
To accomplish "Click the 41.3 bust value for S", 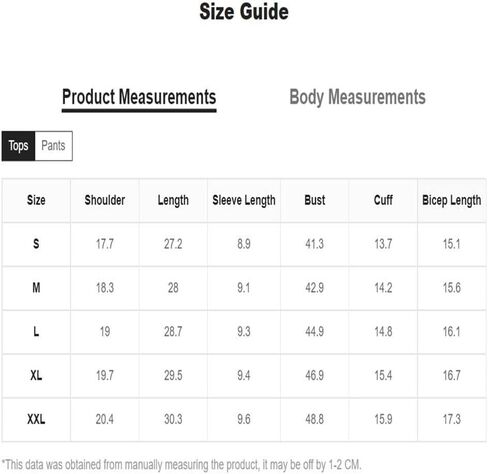I will click(314, 244).
